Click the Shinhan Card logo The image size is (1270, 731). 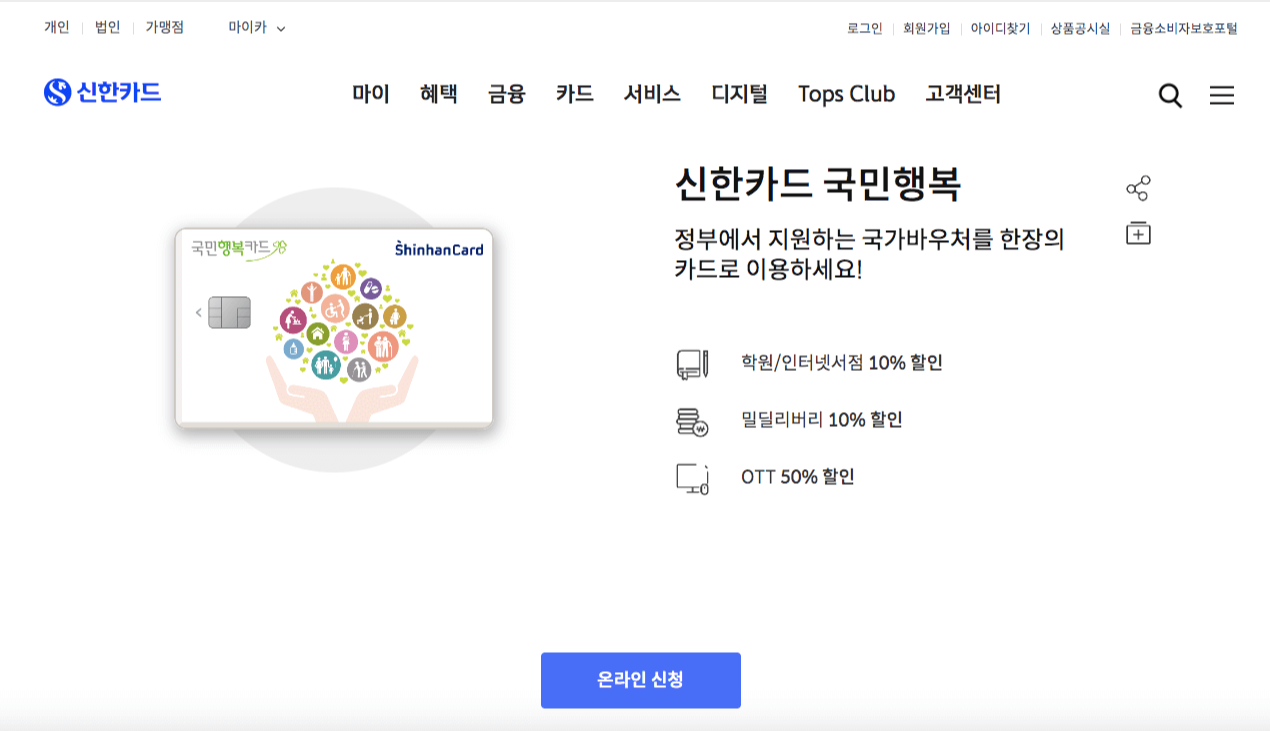[x=103, y=91]
